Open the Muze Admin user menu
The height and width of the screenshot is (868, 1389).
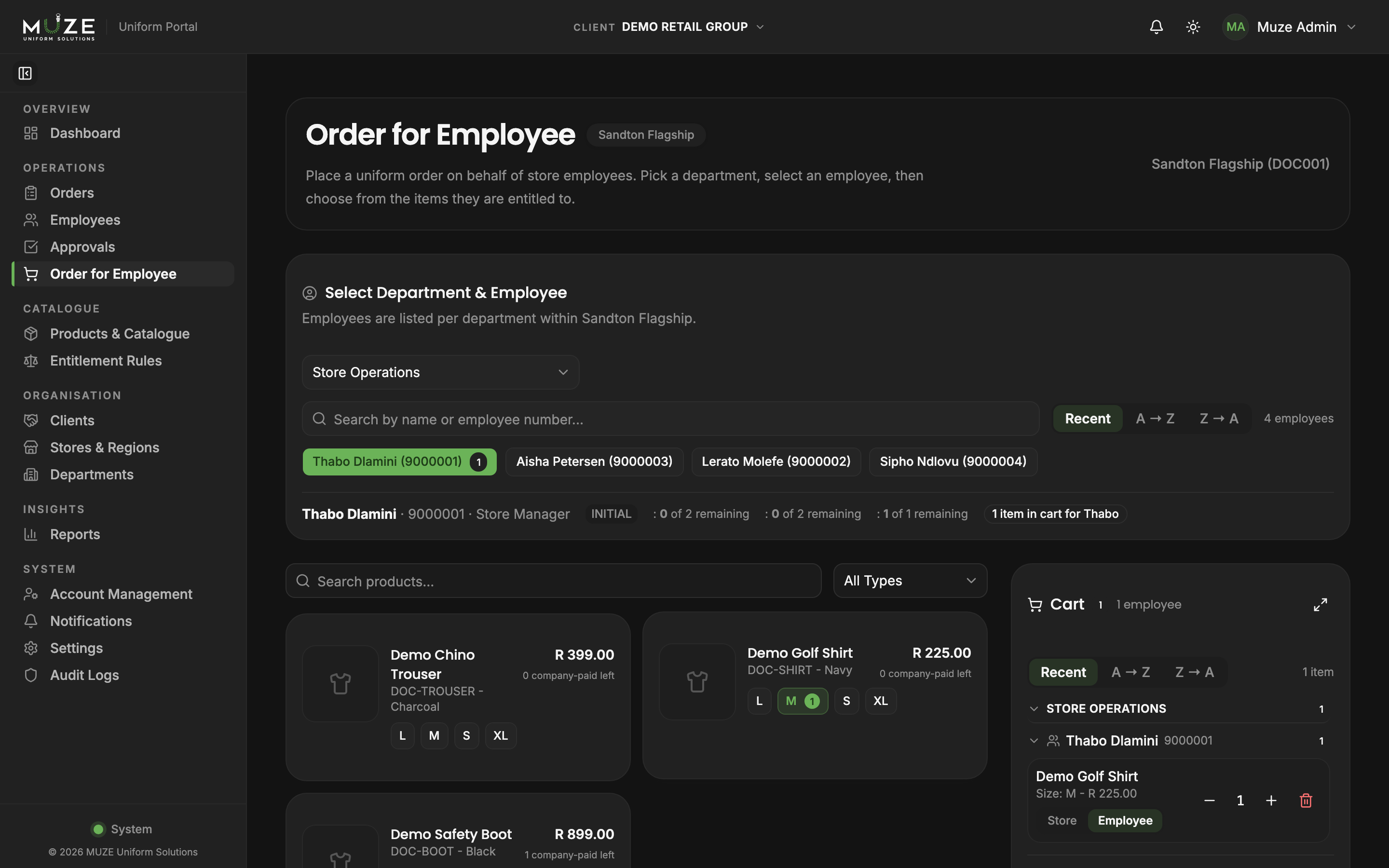(x=1289, y=27)
